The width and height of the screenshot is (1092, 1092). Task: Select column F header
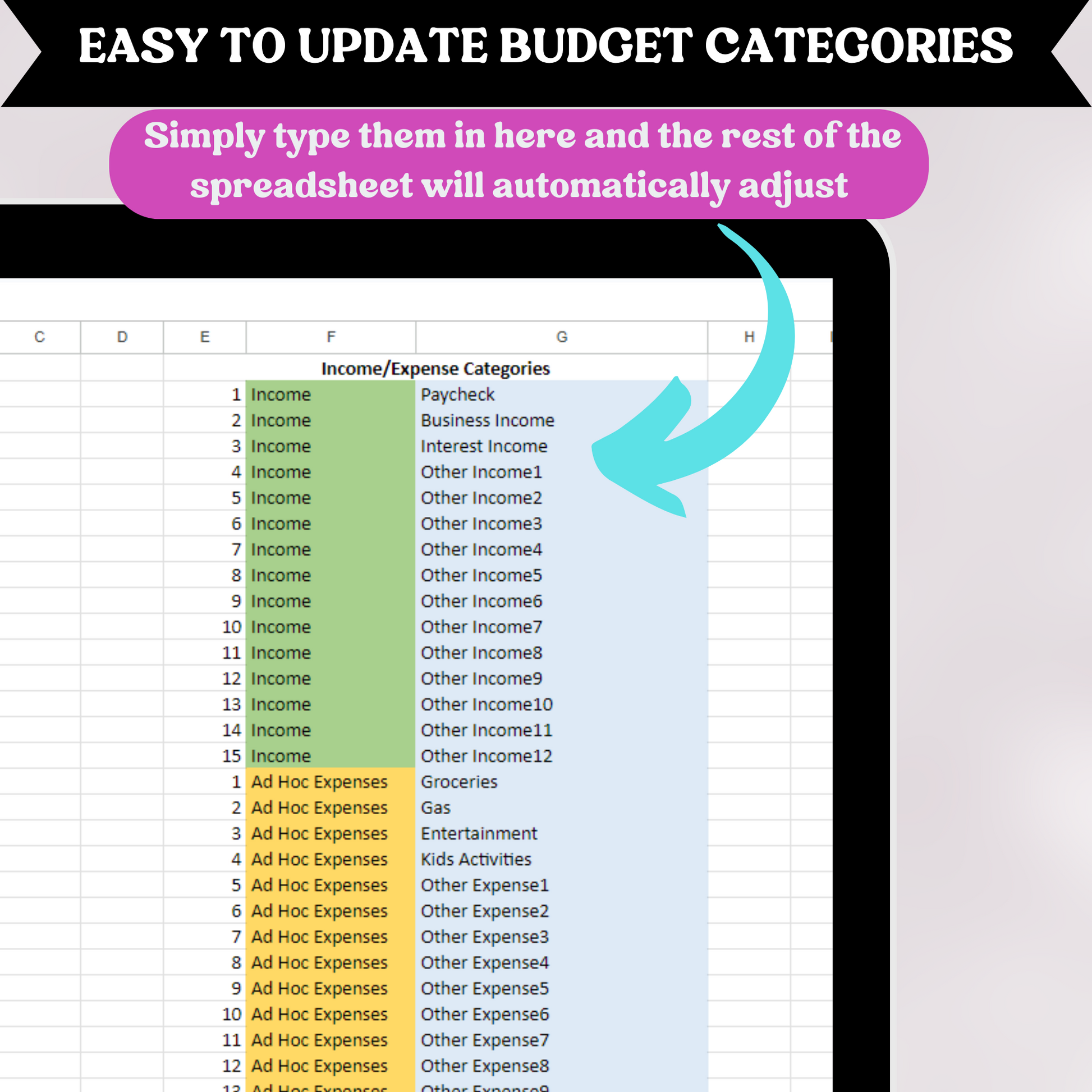pyautogui.click(x=331, y=337)
